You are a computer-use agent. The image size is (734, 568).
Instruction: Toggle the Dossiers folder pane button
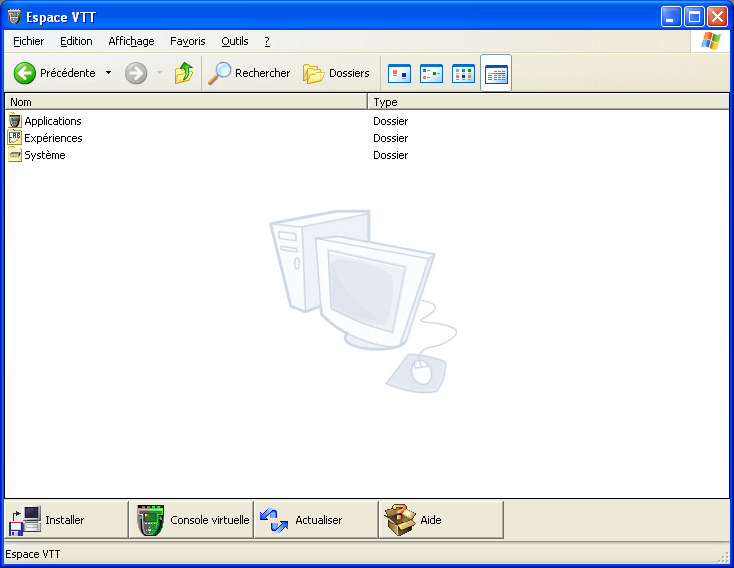coord(336,73)
